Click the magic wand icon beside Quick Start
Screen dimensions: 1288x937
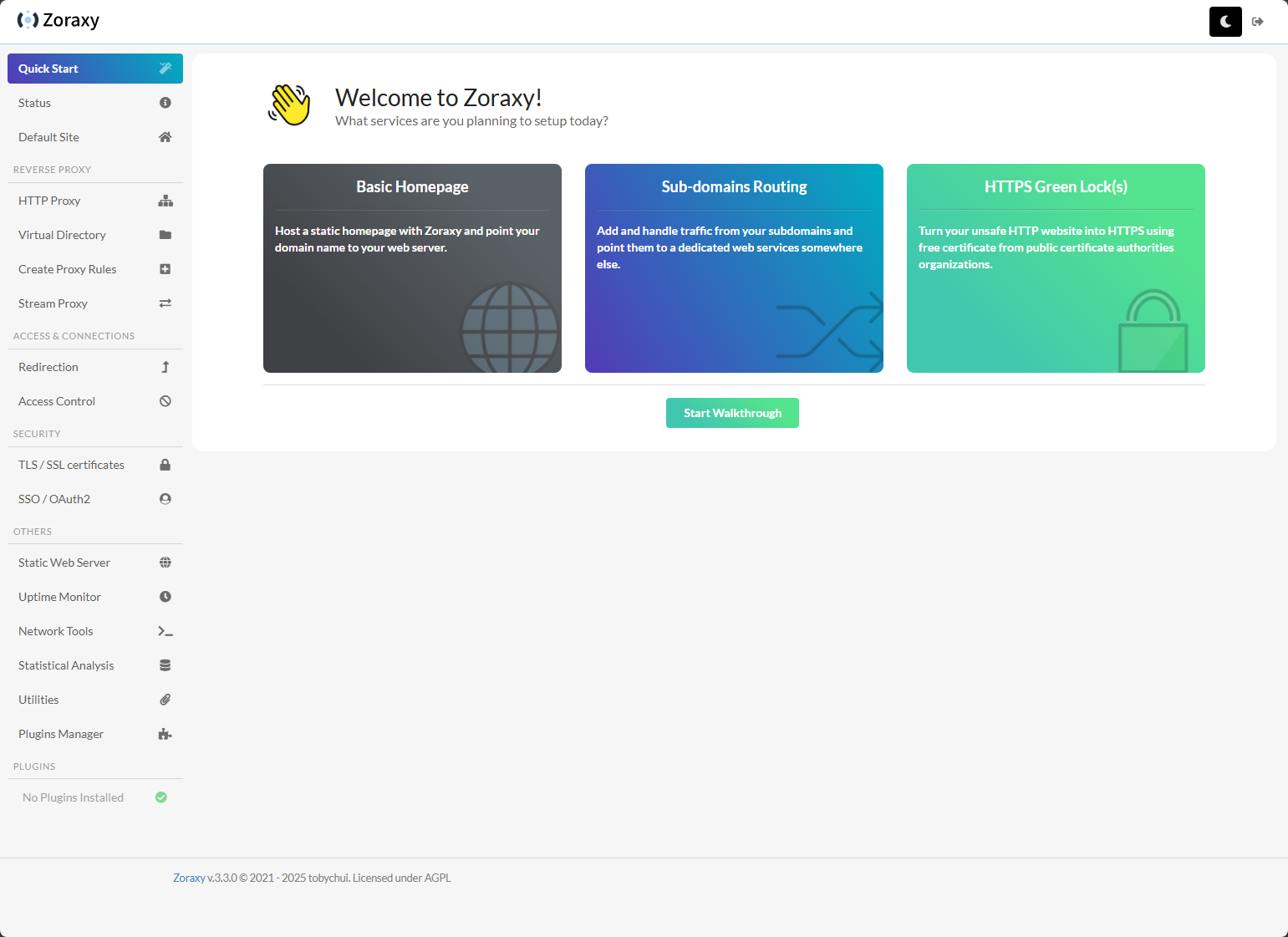165,69
